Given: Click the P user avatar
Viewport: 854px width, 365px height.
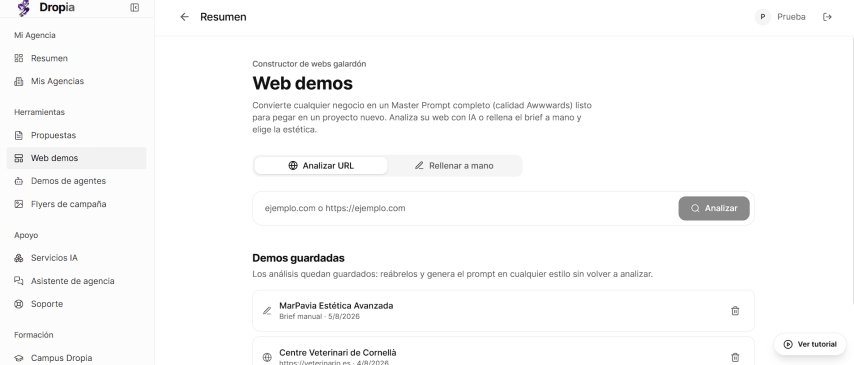Looking at the screenshot, I should click(762, 17).
